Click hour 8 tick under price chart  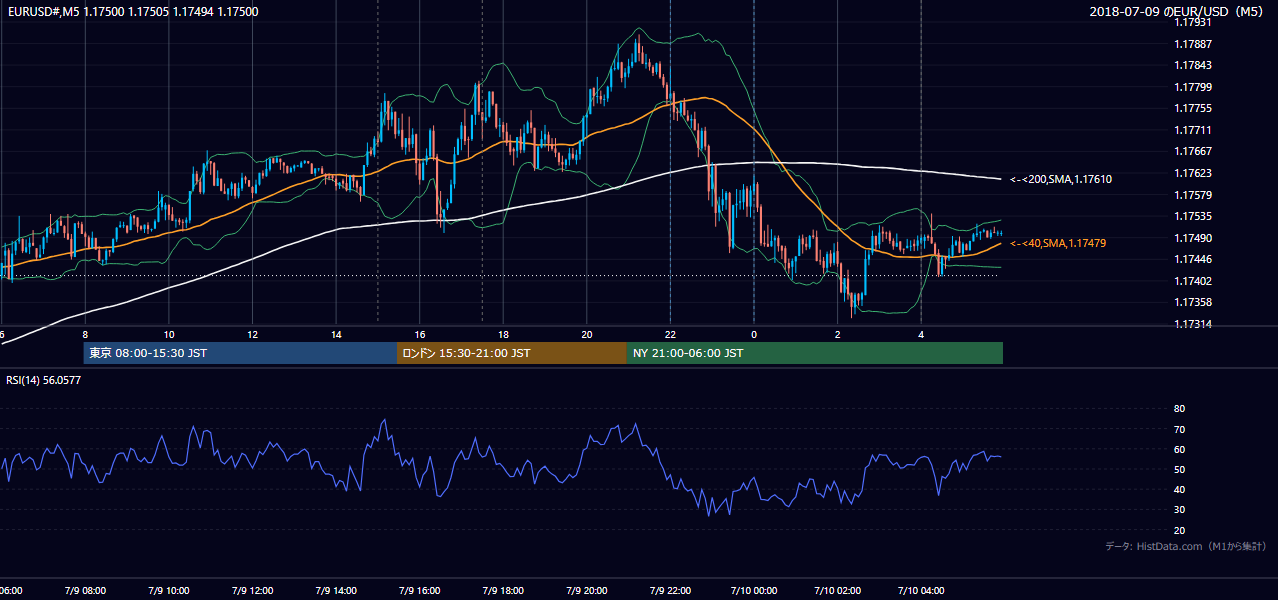pos(85,335)
